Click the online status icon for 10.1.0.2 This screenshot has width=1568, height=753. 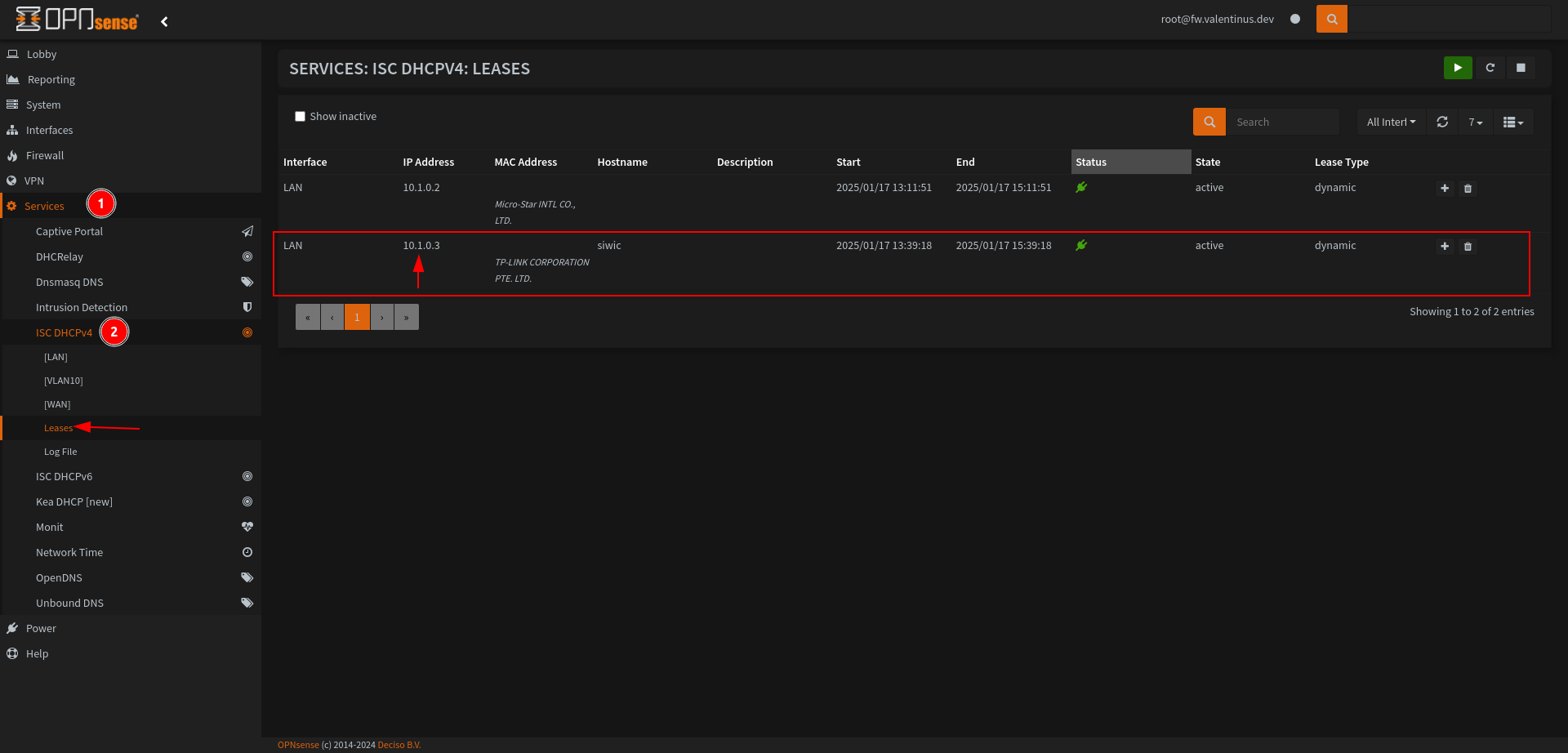[1081, 187]
